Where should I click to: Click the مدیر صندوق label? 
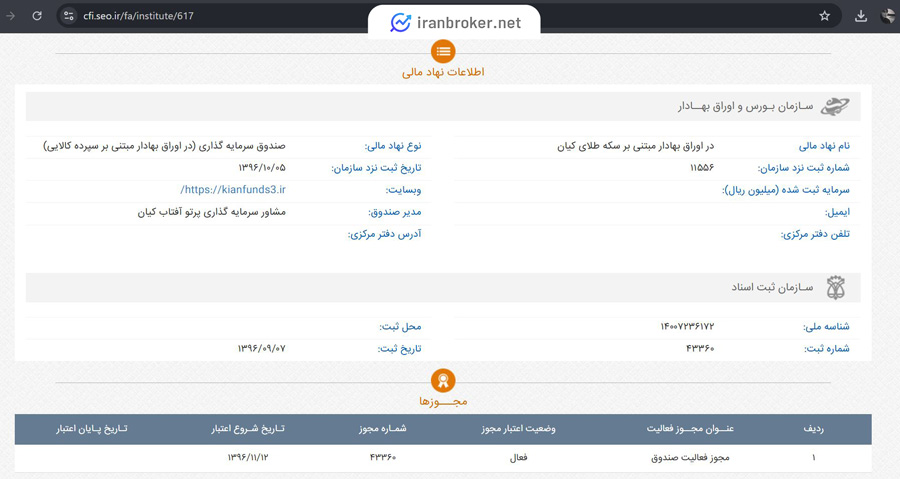click(x=394, y=212)
